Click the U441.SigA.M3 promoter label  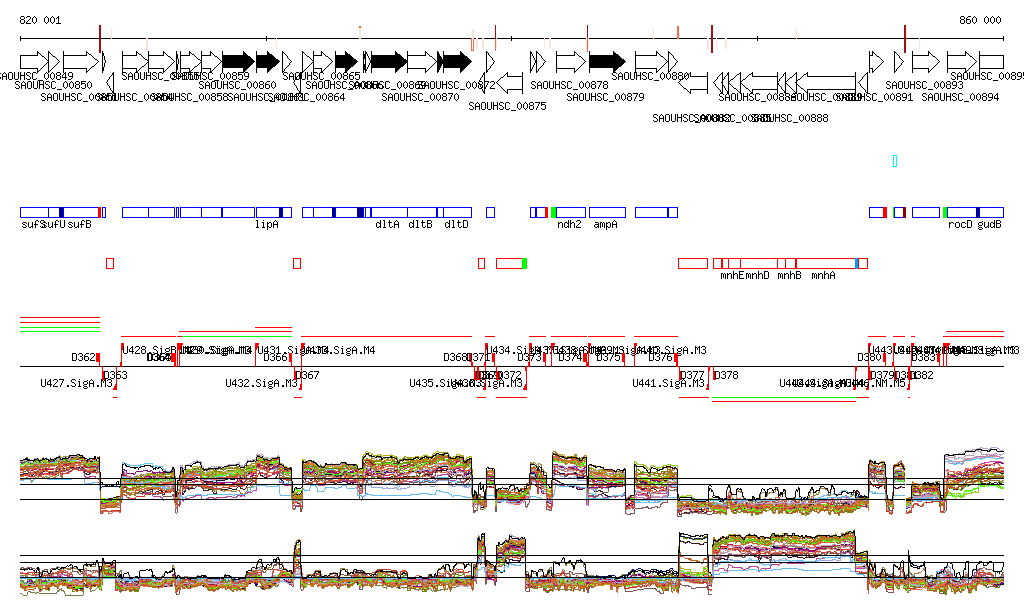click(668, 384)
